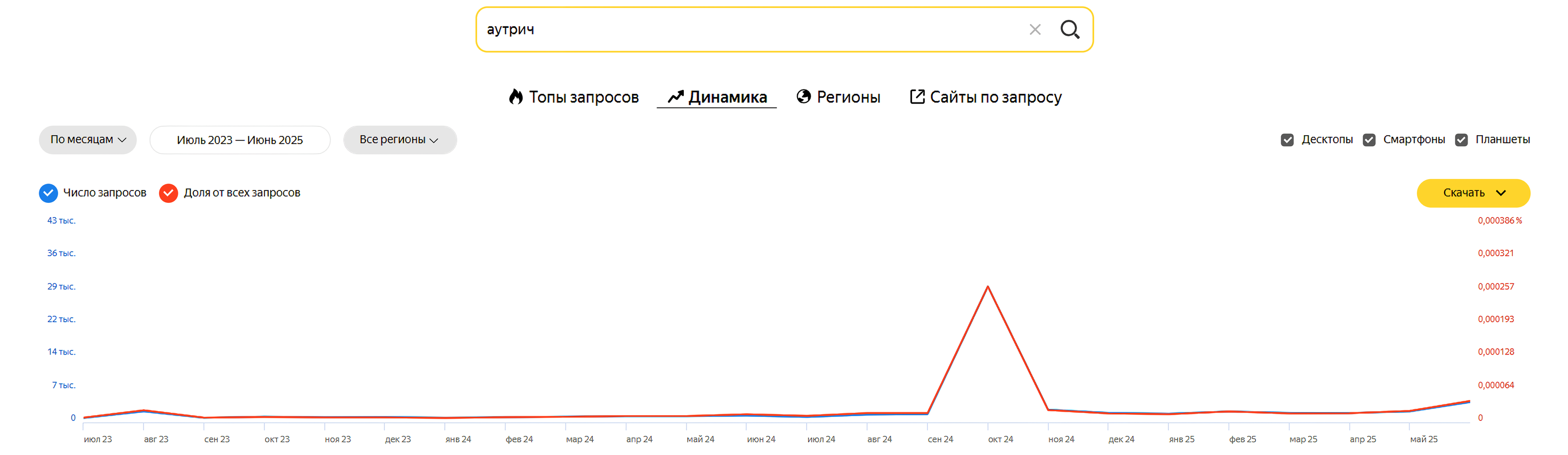The image size is (1568, 455).
Task: Uncheck the Десктопы checkbox
Action: coord(1287,140)
